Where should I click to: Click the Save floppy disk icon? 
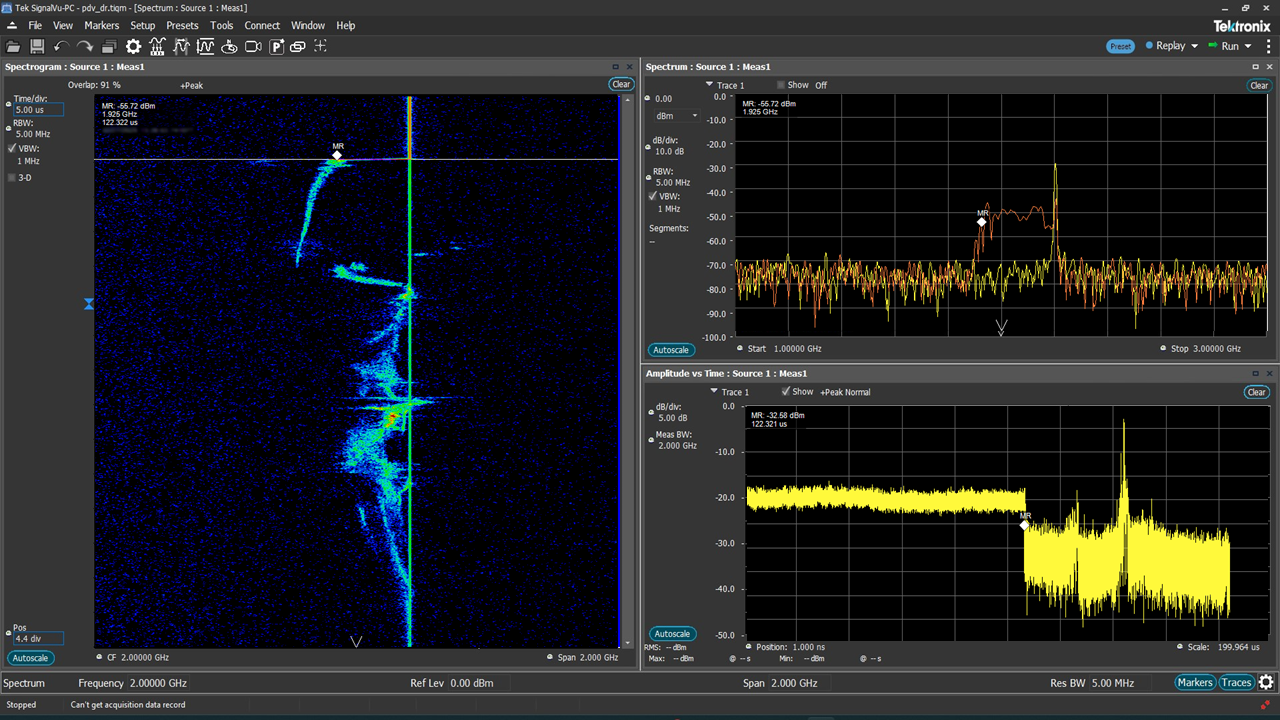[37, 46]
